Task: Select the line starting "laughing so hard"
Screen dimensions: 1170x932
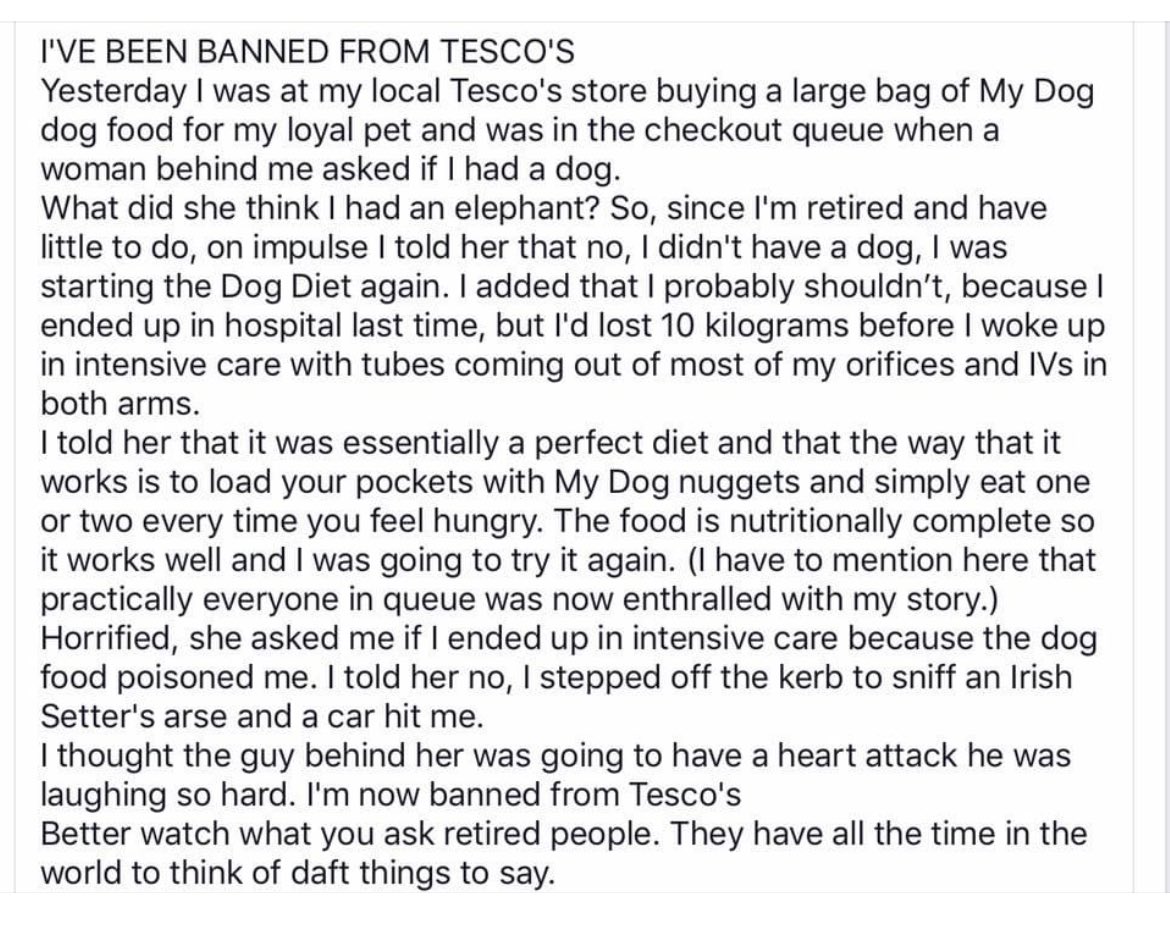Action: pos(390,794)
